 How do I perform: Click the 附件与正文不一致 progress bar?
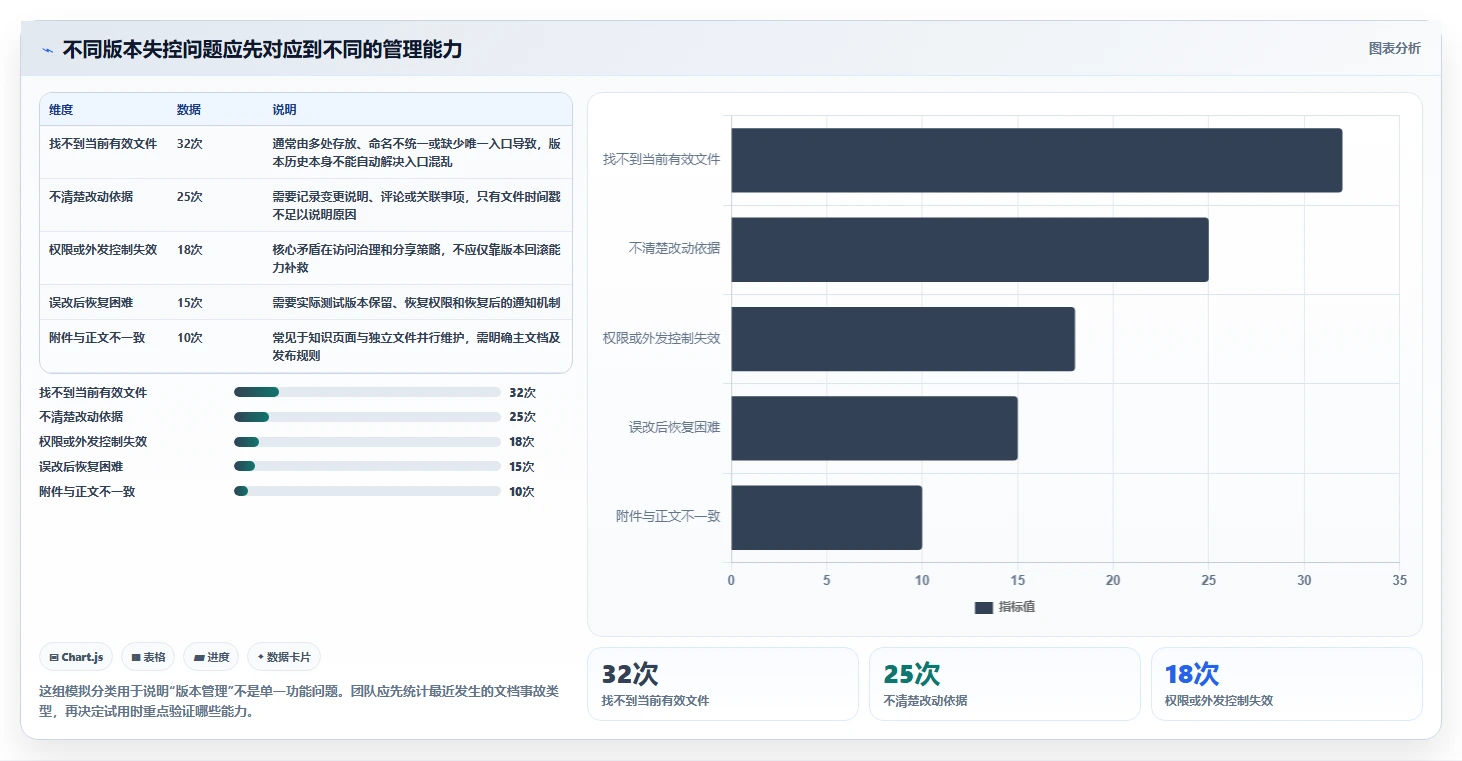(367, 491)
